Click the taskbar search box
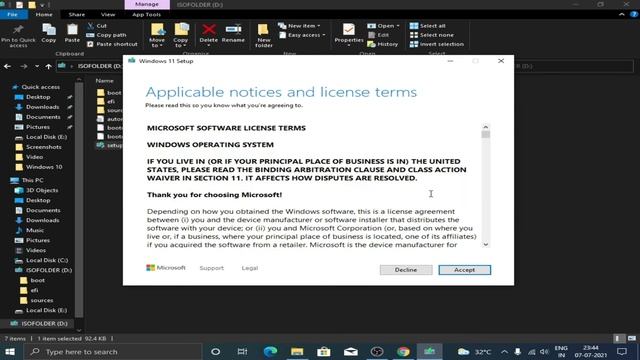 tap(112, 351)
